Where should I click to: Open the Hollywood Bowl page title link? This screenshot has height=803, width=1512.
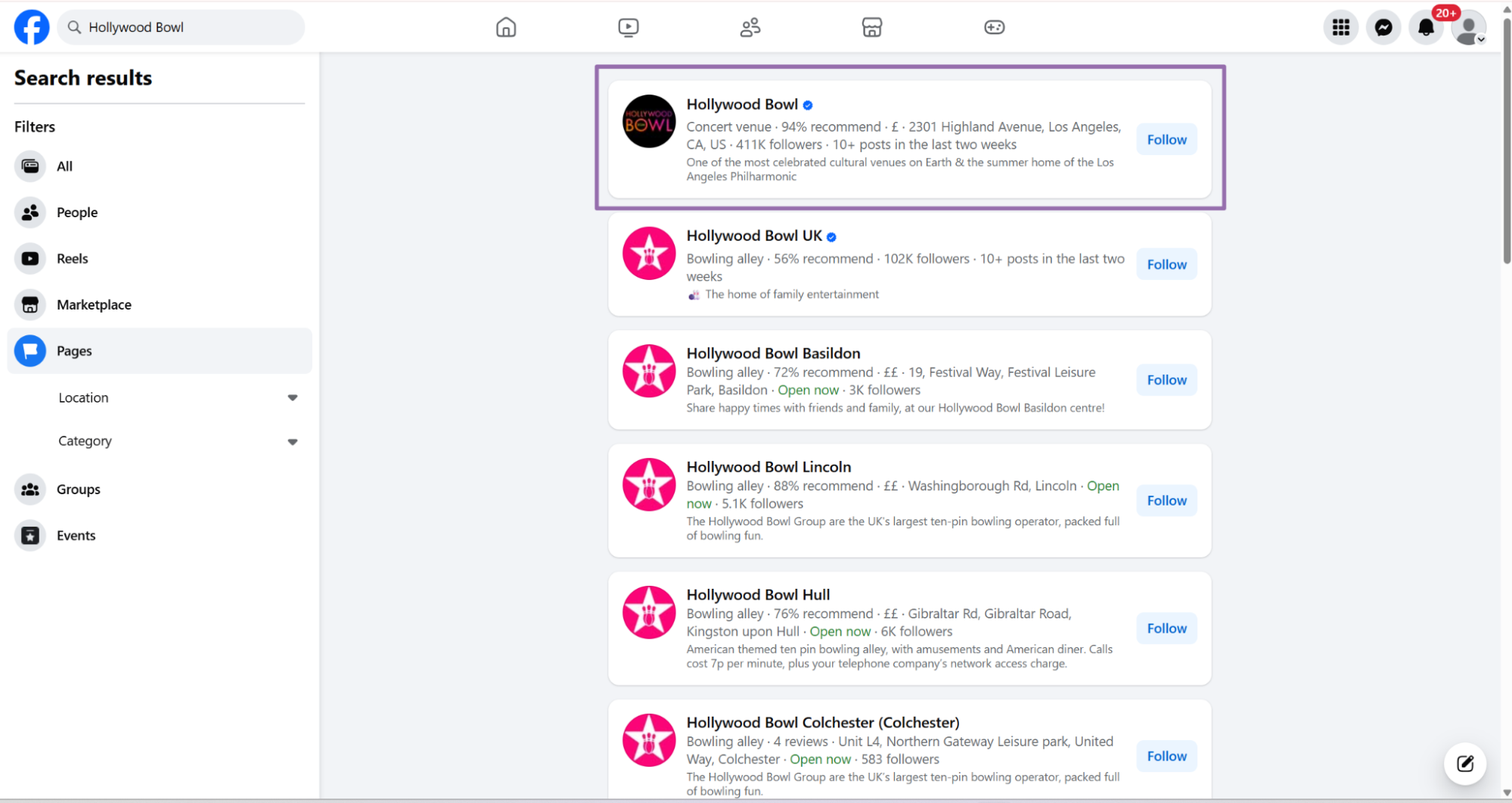[742, 104]
